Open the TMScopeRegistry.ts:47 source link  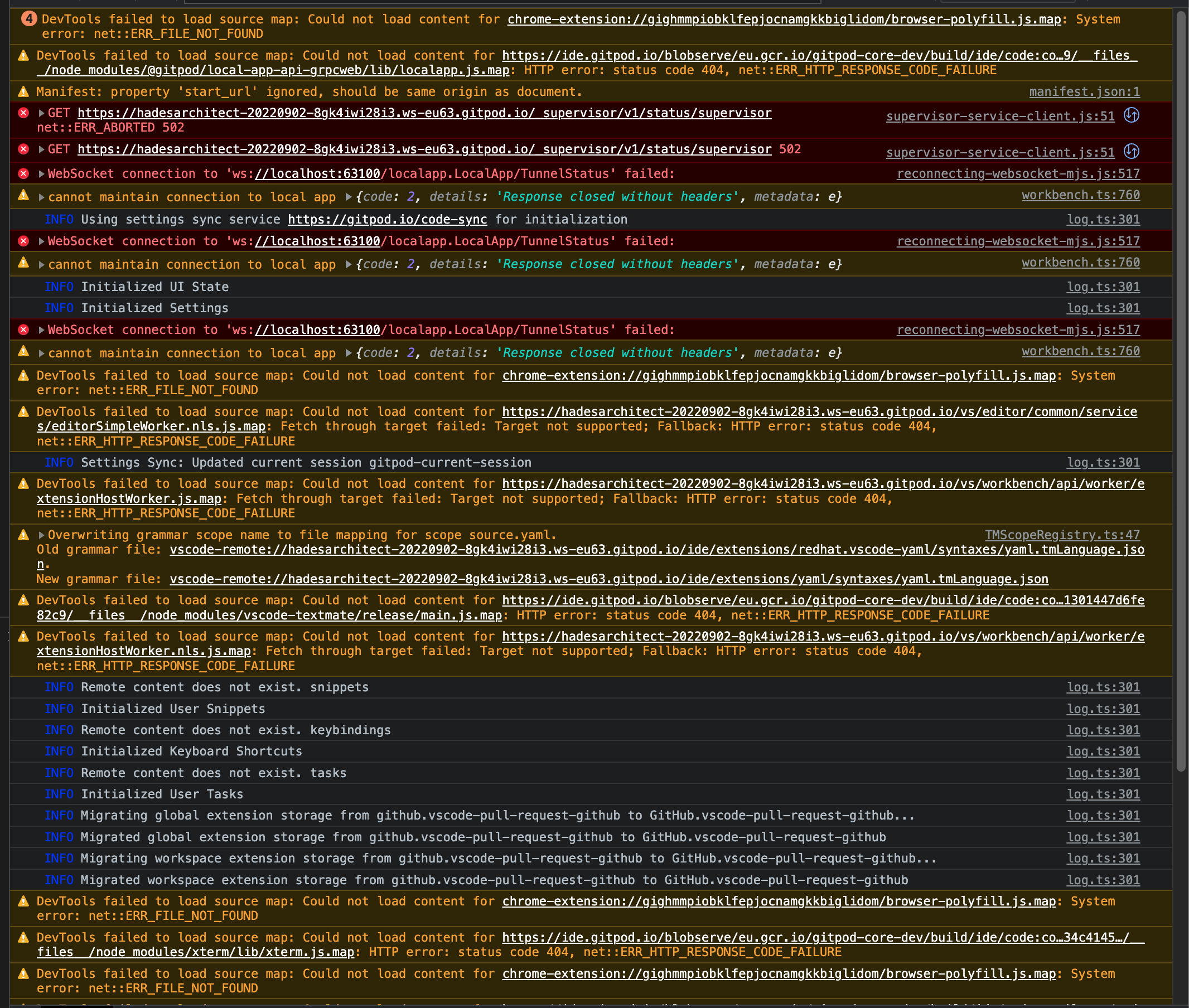[1062, 535]
